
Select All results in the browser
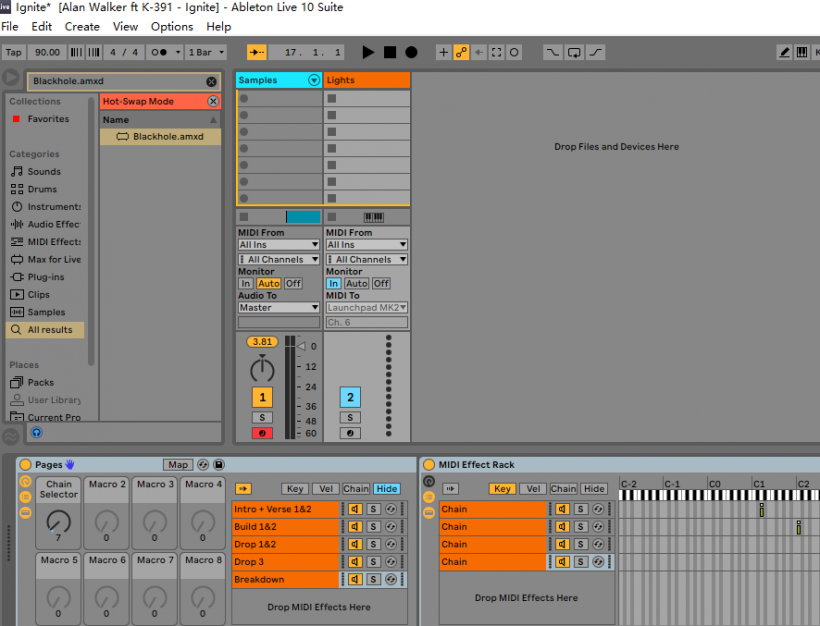pos(45,330)
